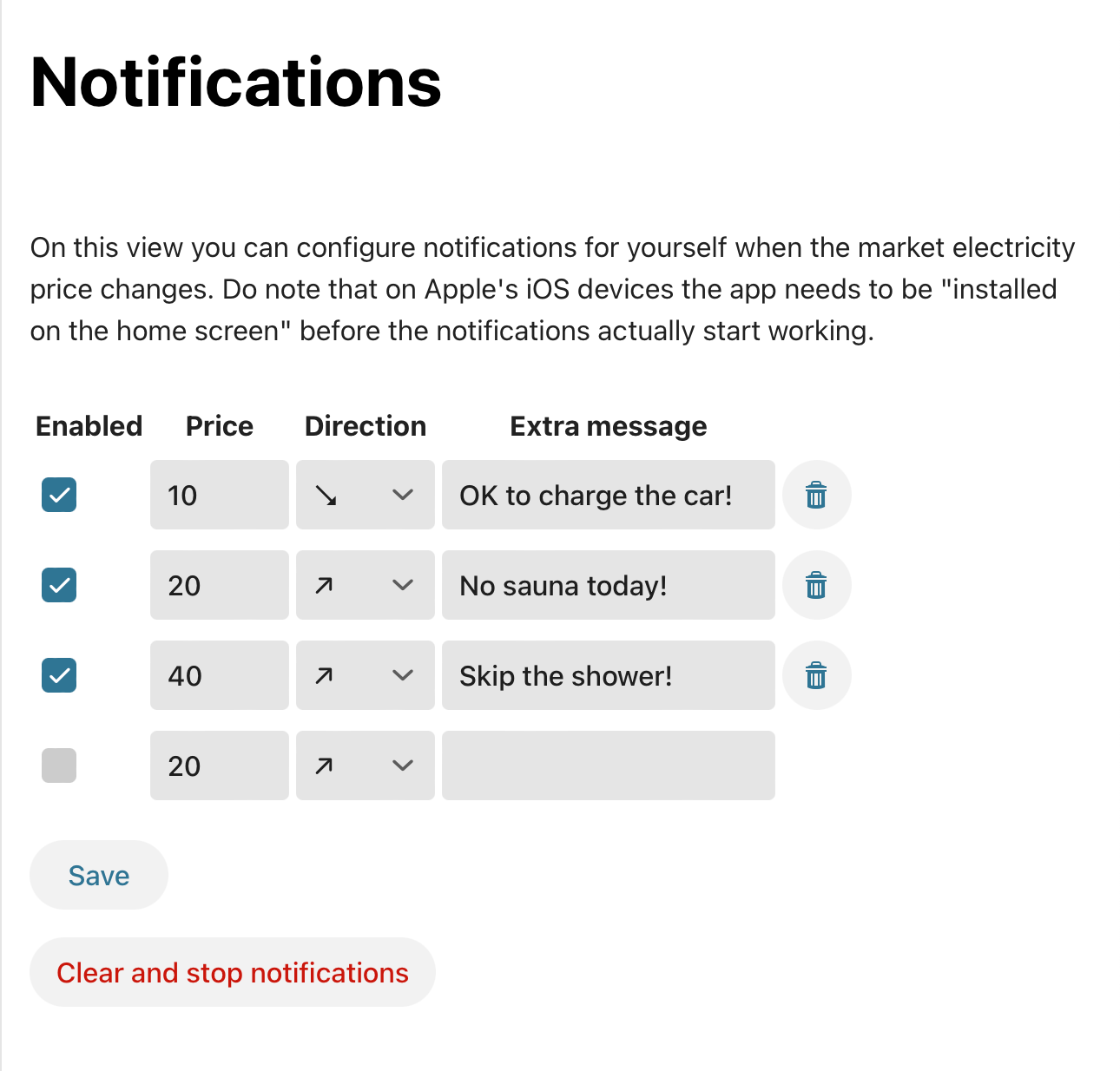Expand the direction selector in the last row
This screenshot has width=1120, height=1071.
(402, 765)
